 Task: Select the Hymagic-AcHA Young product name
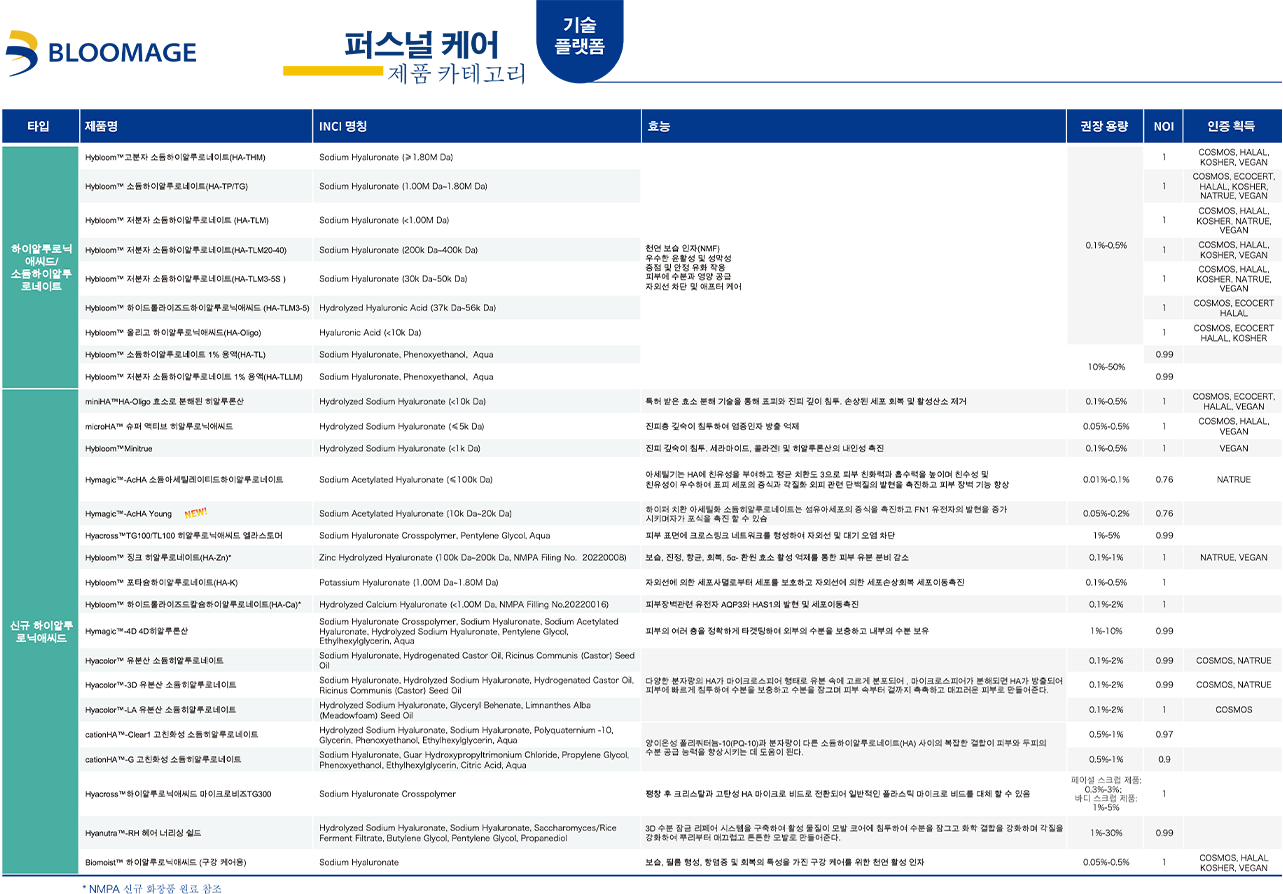128,513
